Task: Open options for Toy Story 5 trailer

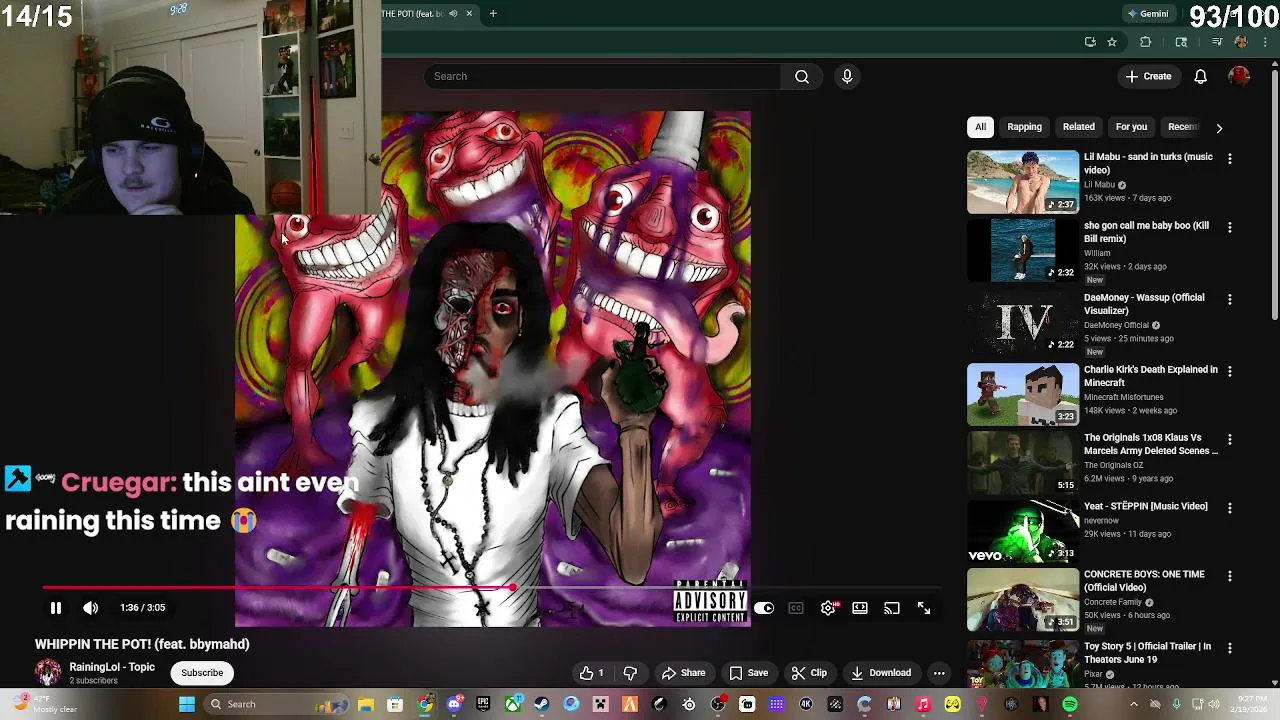Action: tap(1230, 648)
